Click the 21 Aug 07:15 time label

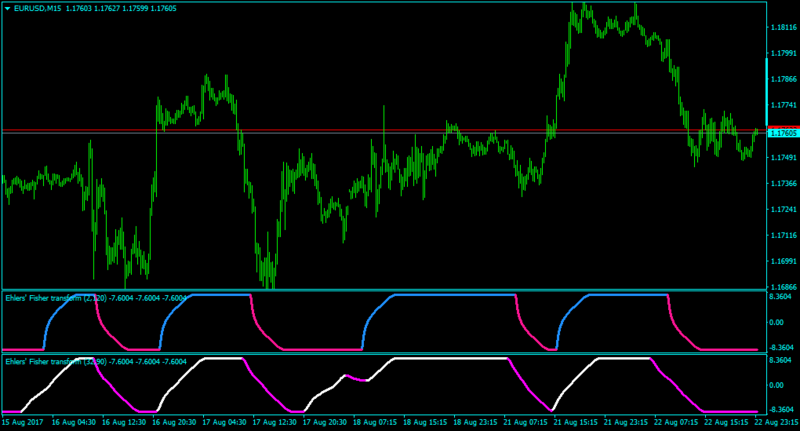coord(526,422)
